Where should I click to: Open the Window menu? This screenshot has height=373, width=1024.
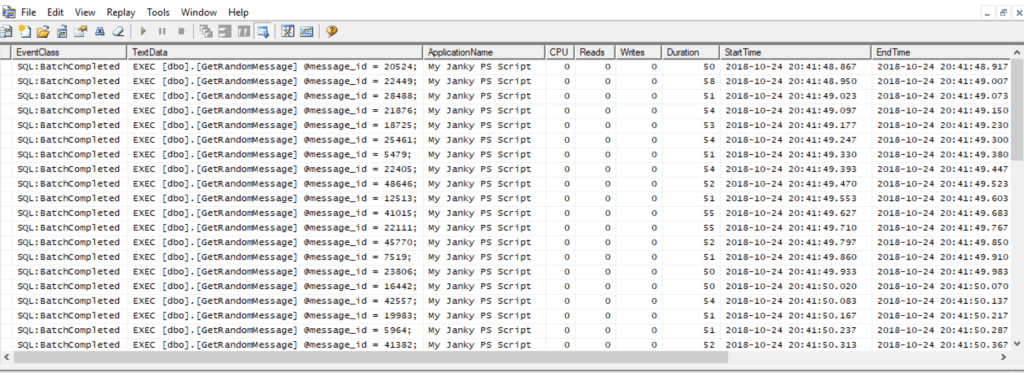tap(199, 12)
